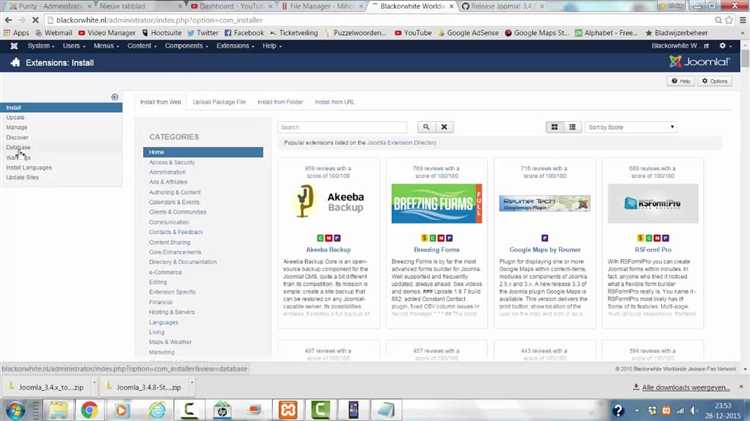Open Internet Explorer from the taskbar
The height and width of the screenshot is (421, 750).
pos(156,410)
